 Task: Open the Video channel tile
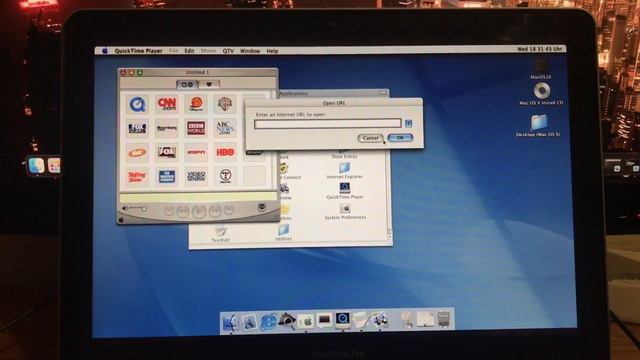coord(196,176)
